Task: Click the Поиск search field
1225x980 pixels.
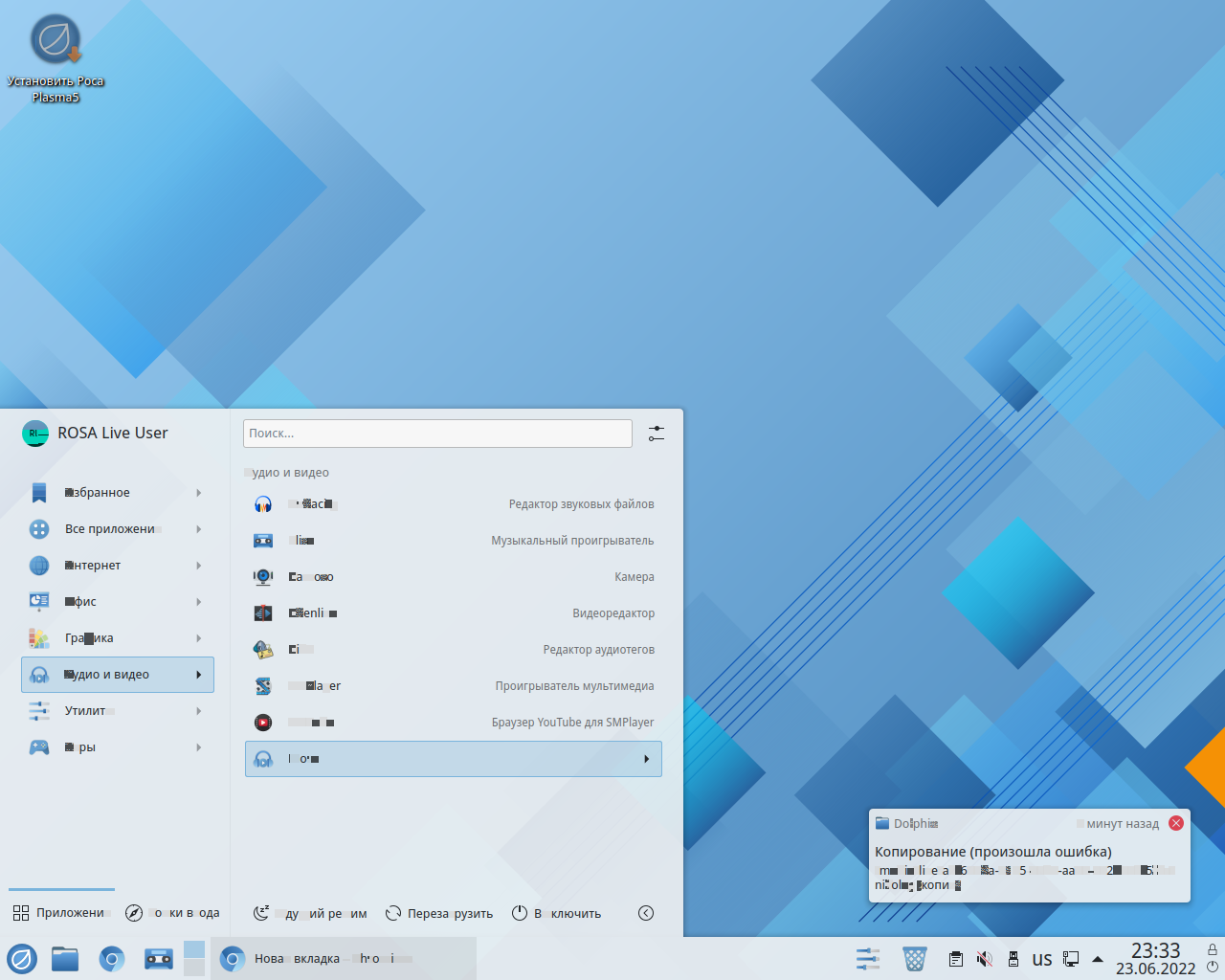Action: [x=436, y=434]
